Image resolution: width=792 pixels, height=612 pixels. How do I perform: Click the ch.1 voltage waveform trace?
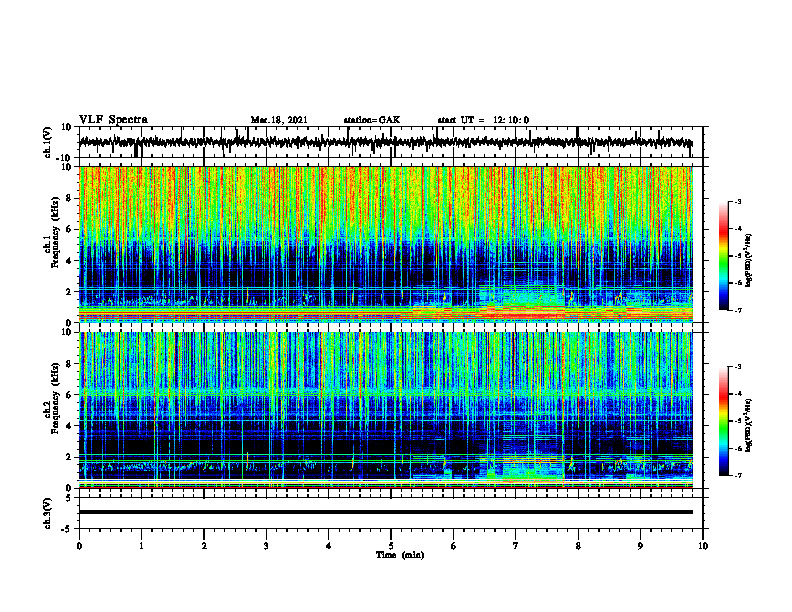(386, 142)
